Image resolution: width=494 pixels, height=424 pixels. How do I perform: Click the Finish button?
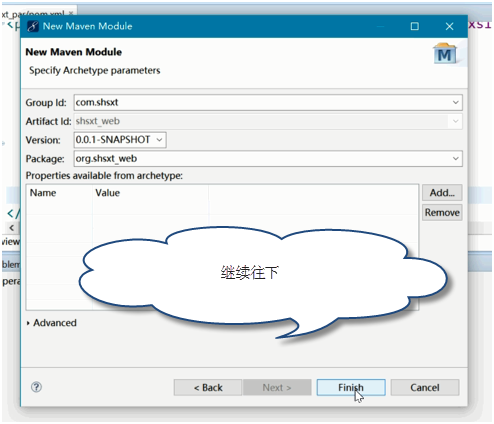coord(351,387)
